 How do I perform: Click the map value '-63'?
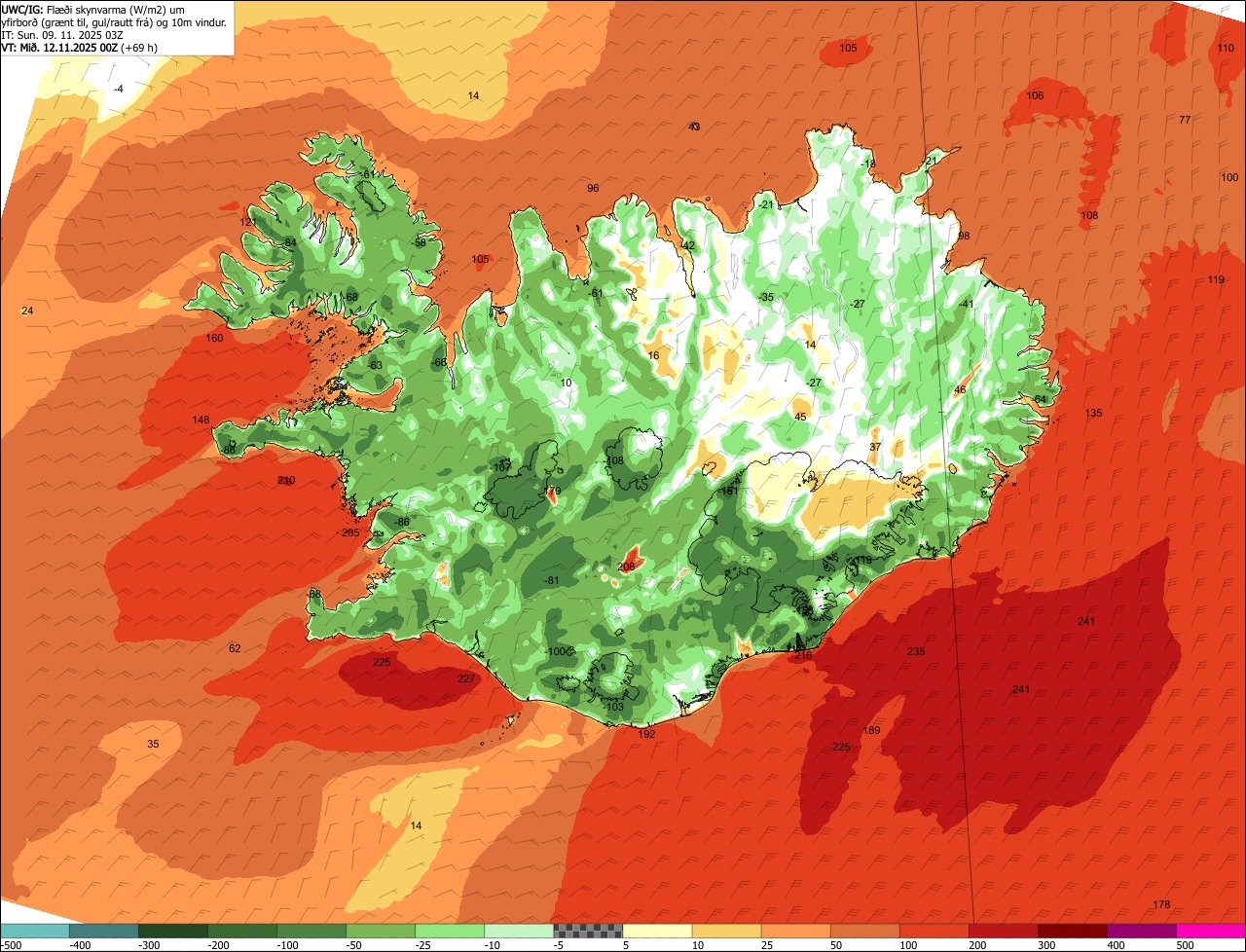click(376, 366)
